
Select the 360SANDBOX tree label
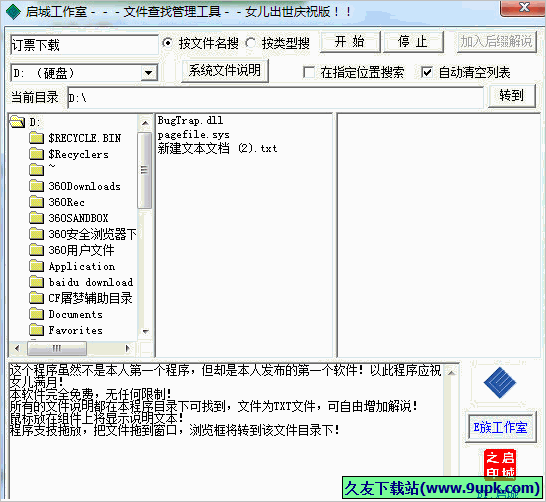tap(78, 218)
